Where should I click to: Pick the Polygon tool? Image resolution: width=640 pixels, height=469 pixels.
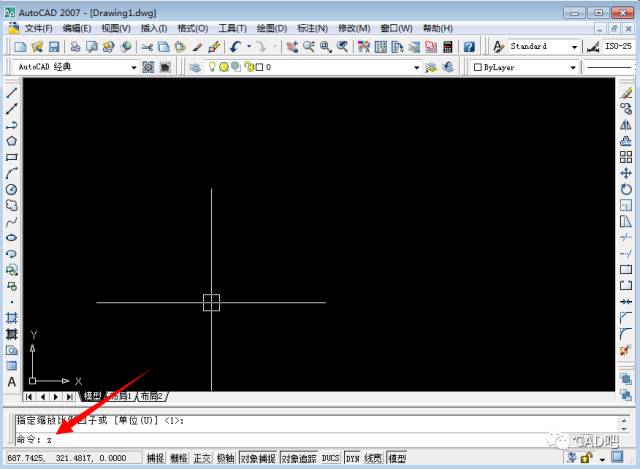[12, 141]
